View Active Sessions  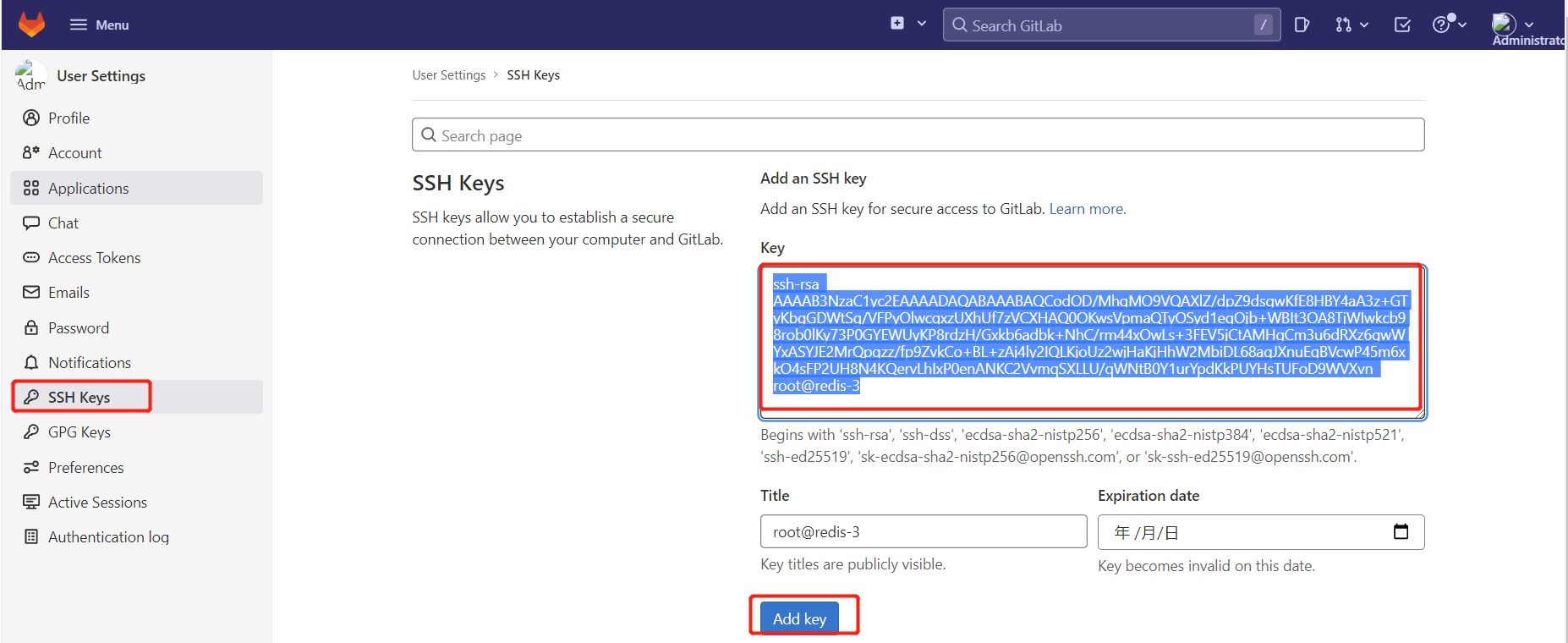click(x=137, y=502)
